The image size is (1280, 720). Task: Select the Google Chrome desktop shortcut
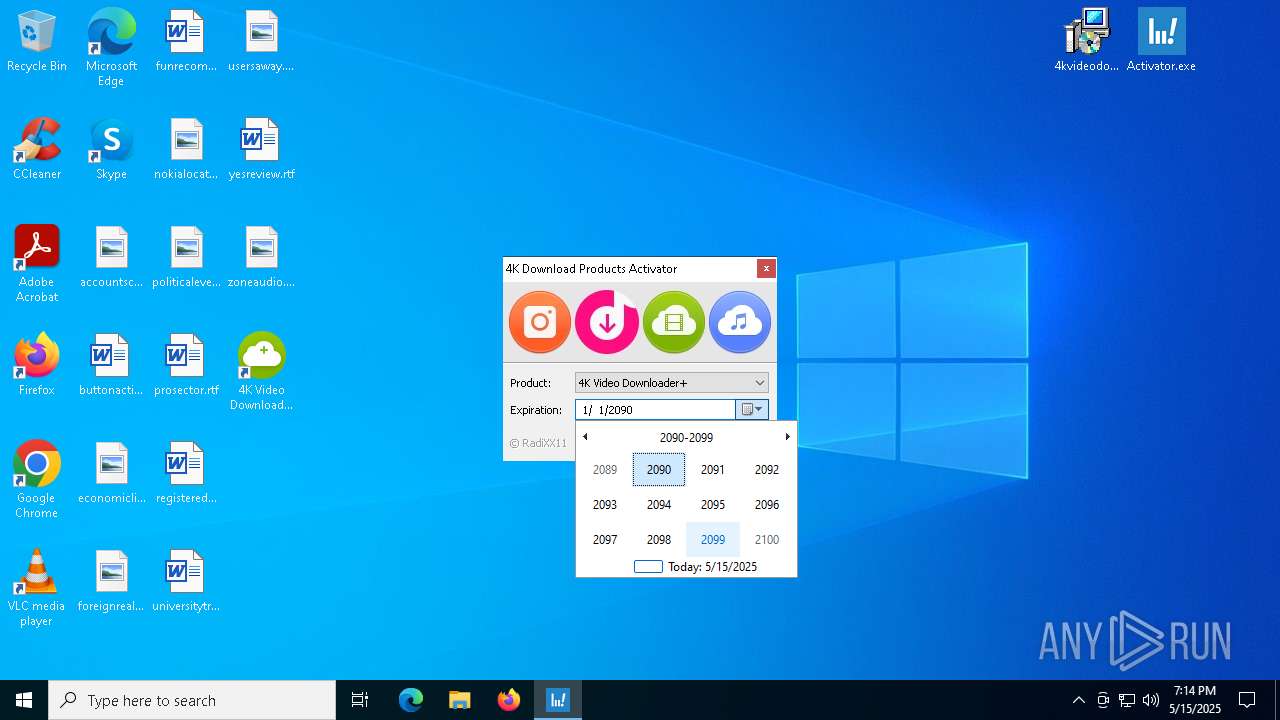pyautogui.click(x=37, y=480)
